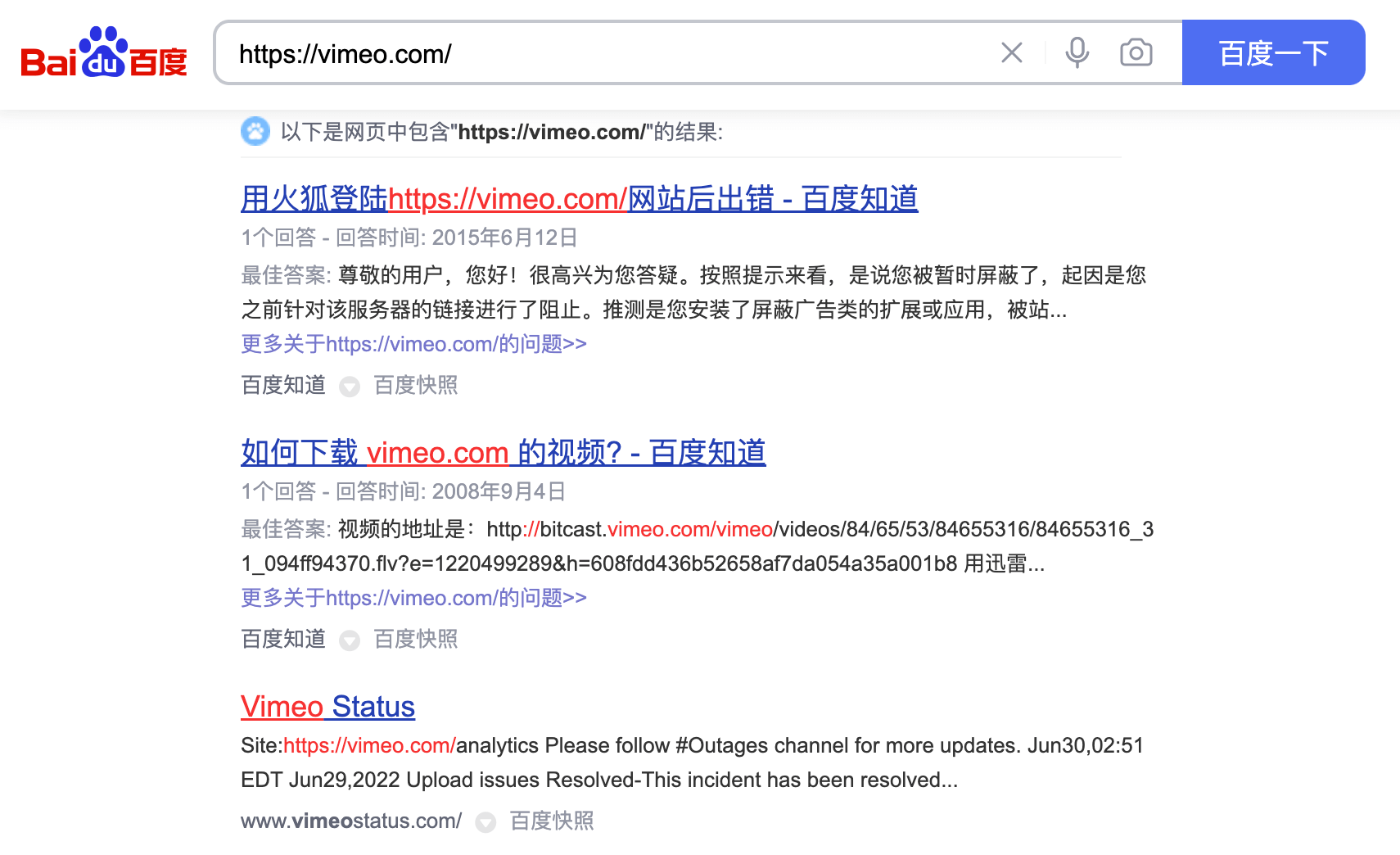1400x855 pixels.
Task: Click the 百度一下 search button
Action: 1274,52
